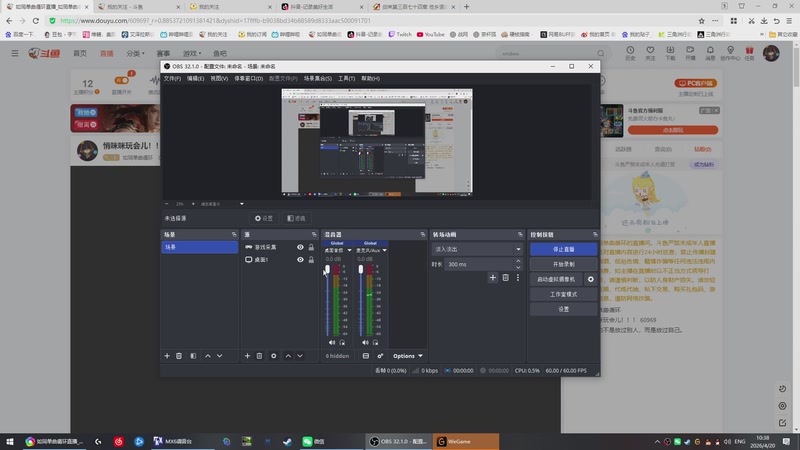800x450 pixels.
Task: Decrease the transition duration with the down stepper
Action: [x=518, y=267]
